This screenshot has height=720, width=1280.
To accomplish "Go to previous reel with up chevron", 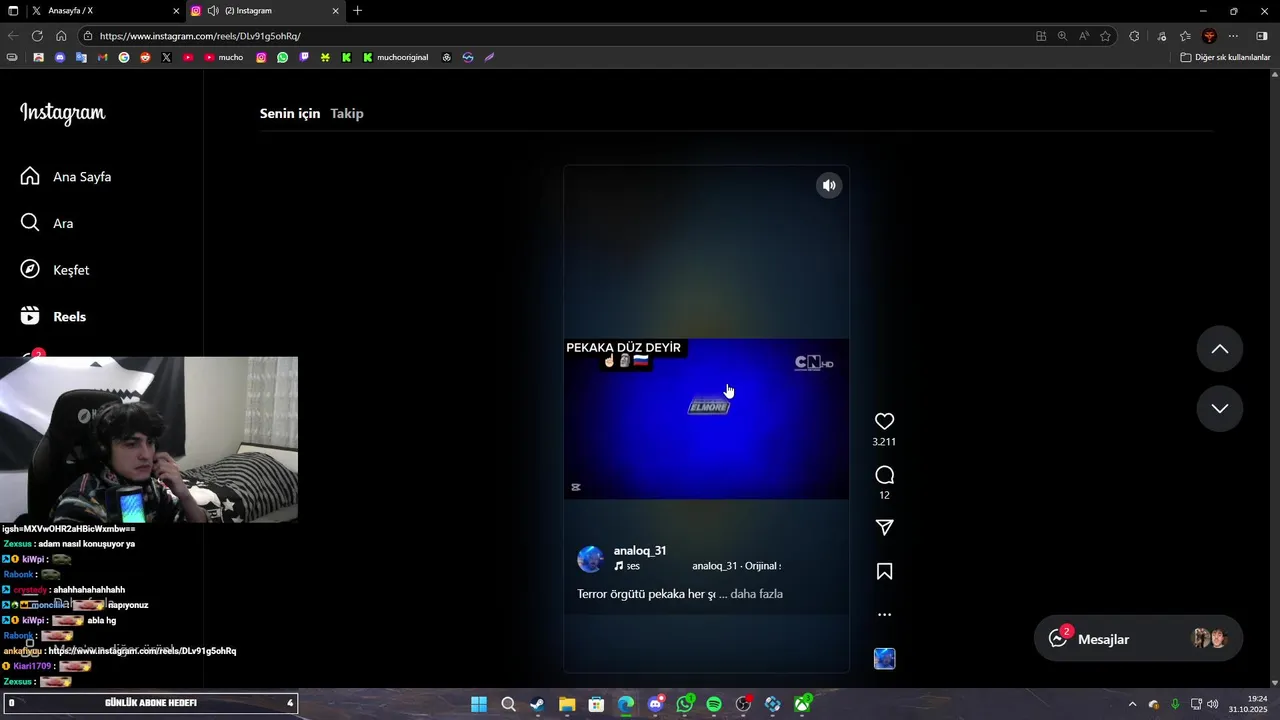I will (x=1220, y=349).
